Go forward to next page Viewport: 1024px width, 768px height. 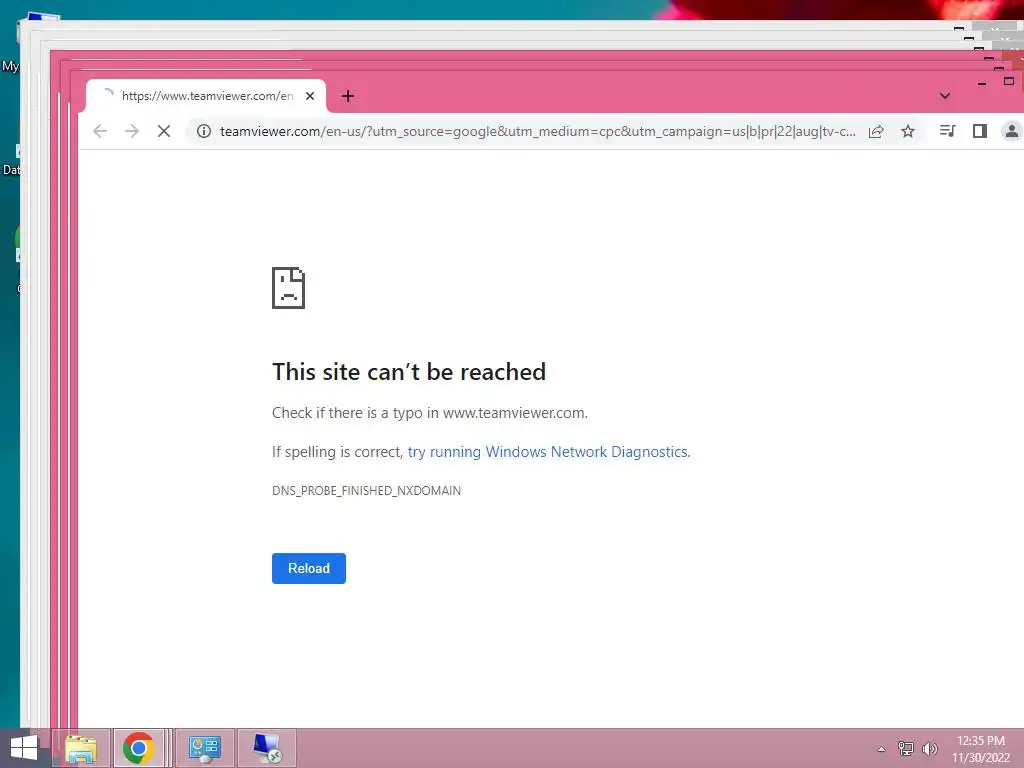point(132,131)
